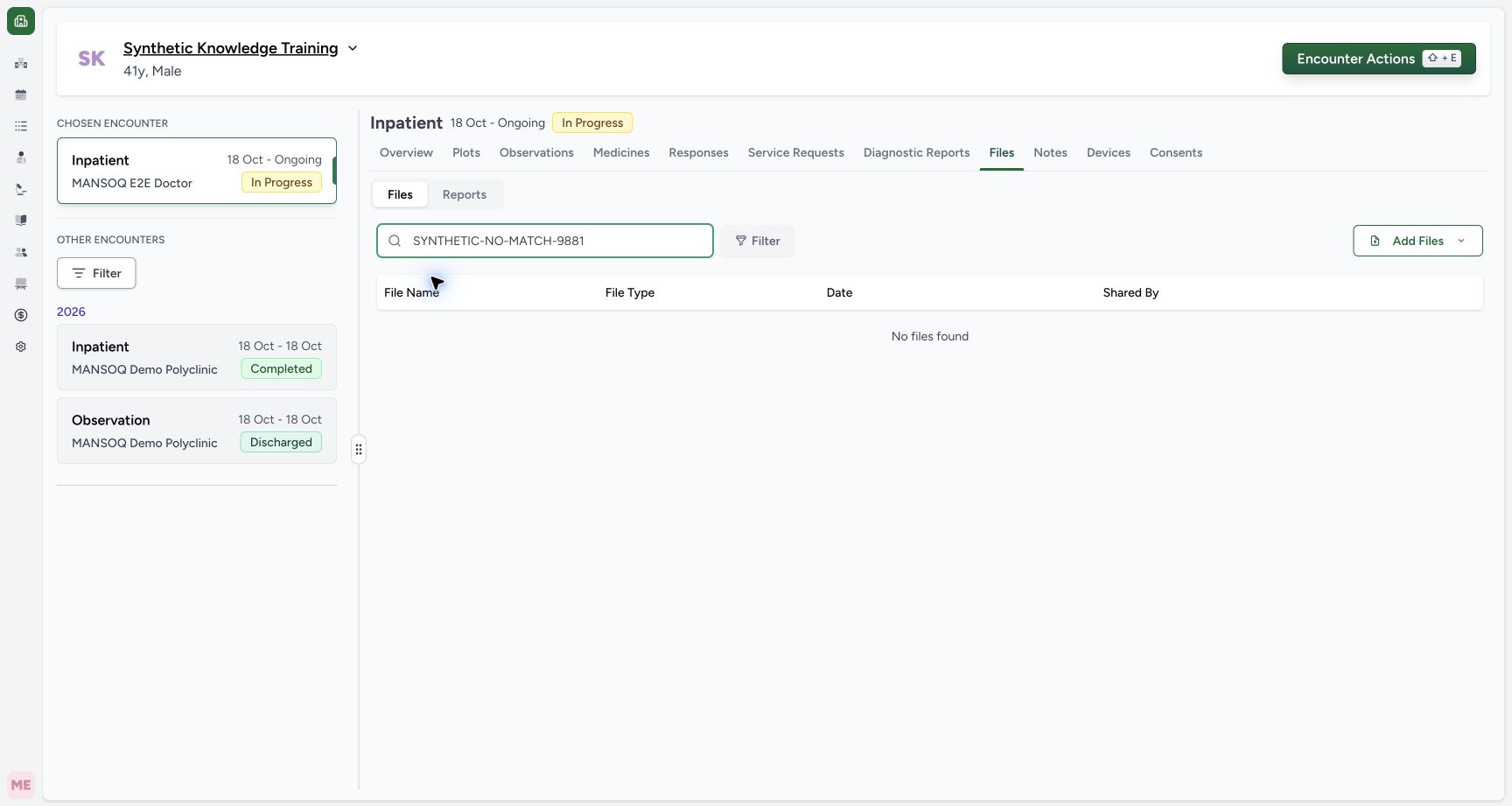Viewport: 1512px width, 806px height.
Task: Click the Shared By column header
Action: 1130,292
